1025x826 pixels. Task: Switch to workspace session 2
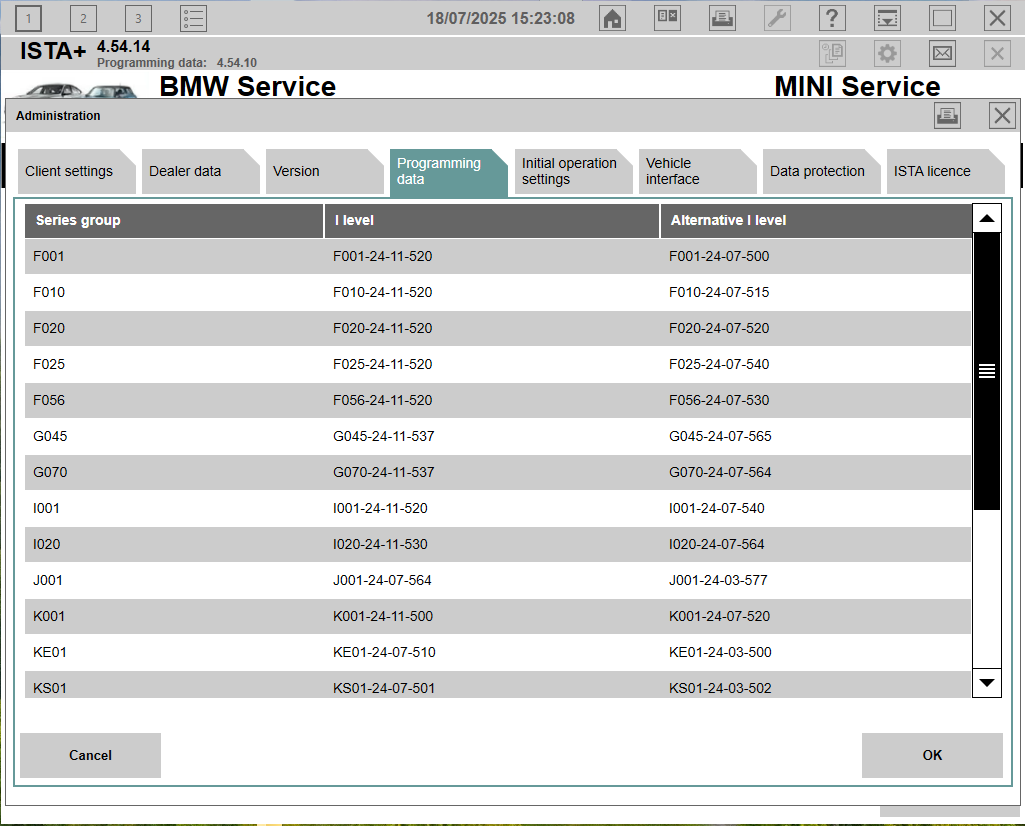pyautogui.click(x=83, y=17)
